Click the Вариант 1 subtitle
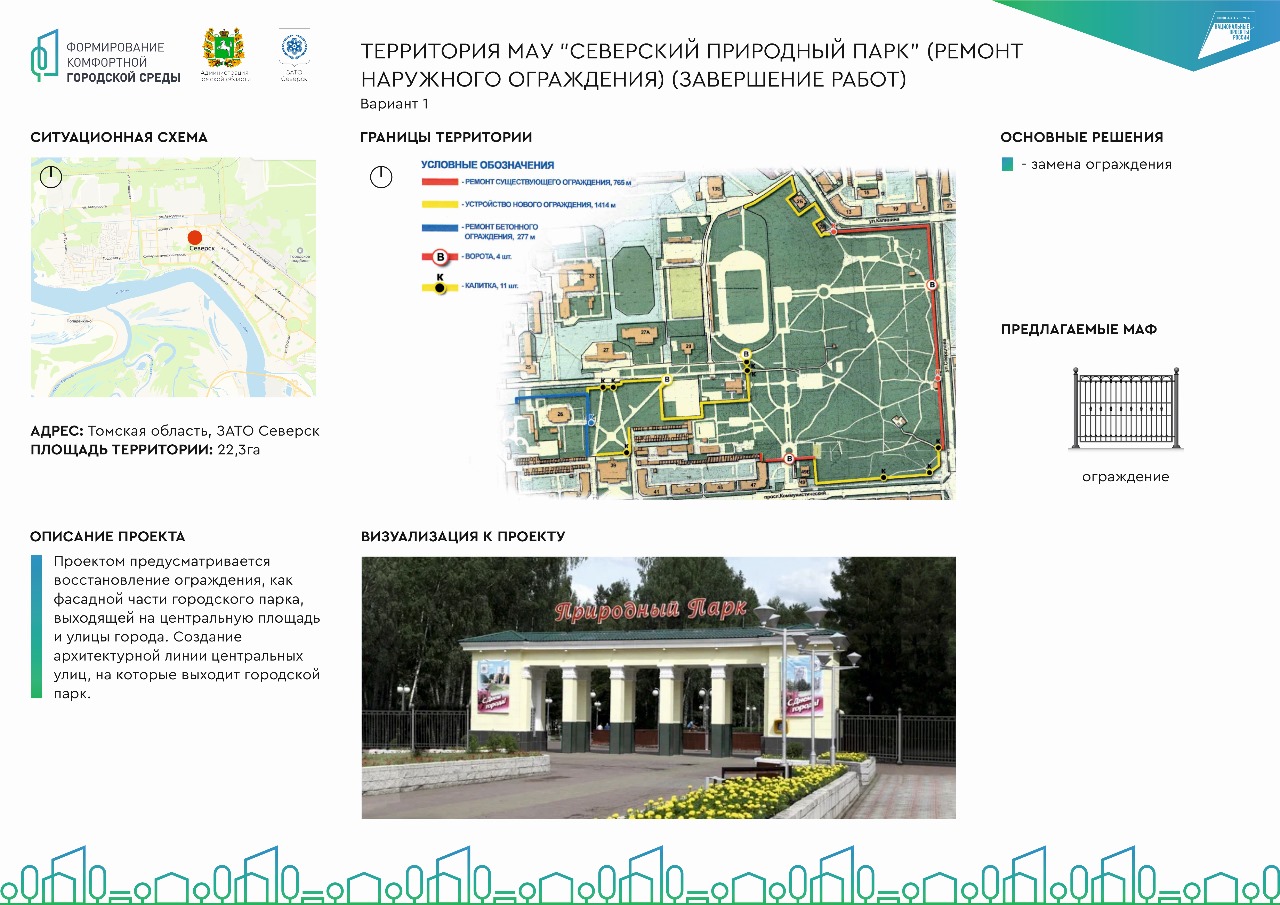The height and width of the screenshot is (905, 1280). tap(394, 103)
